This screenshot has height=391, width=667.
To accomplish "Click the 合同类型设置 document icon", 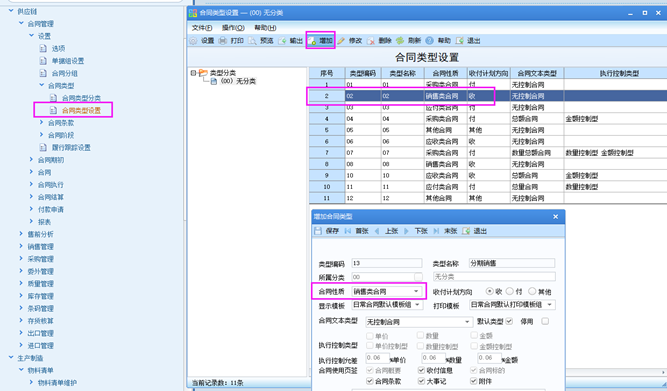I will [53, 110].
